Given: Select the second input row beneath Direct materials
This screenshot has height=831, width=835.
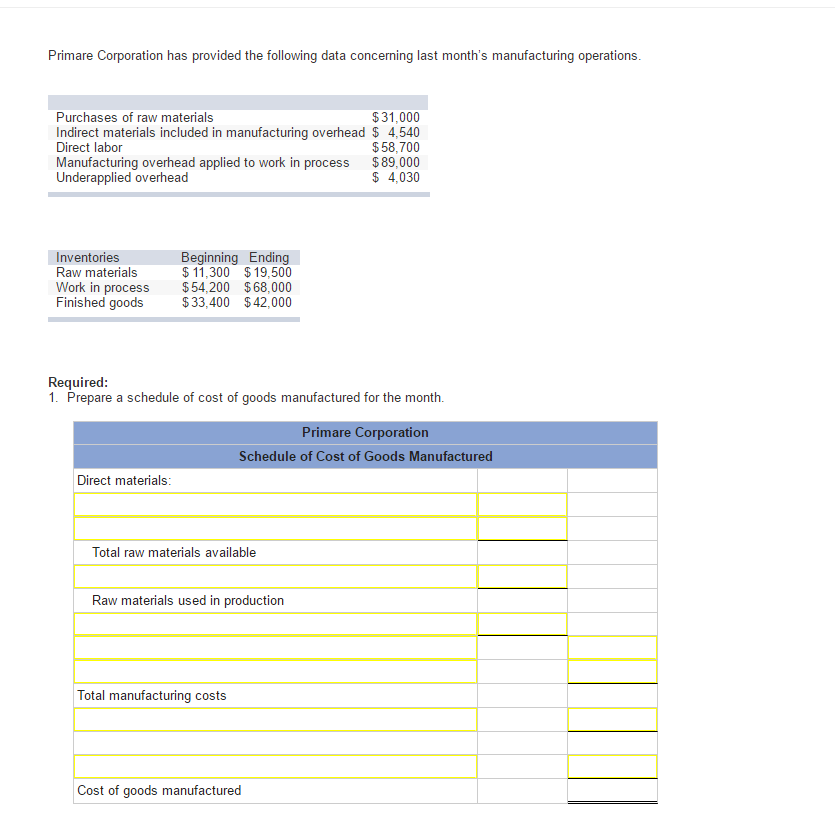Looking at the screenshot, I should [275, 528].
